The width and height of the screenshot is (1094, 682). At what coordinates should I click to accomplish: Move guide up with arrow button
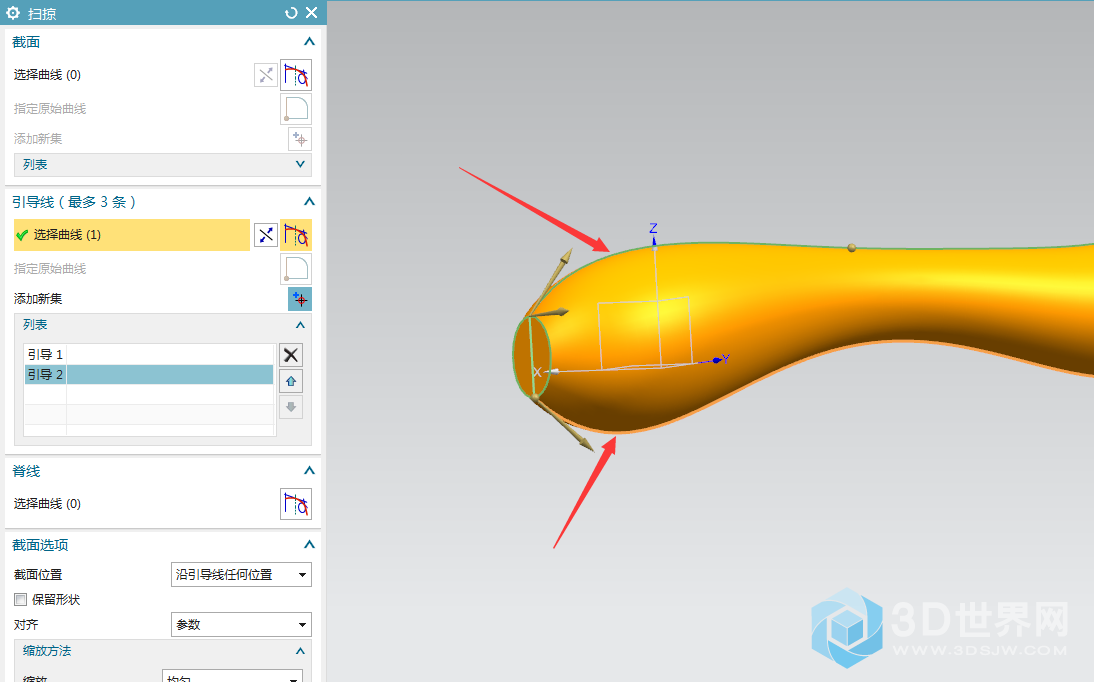[291, 381]
